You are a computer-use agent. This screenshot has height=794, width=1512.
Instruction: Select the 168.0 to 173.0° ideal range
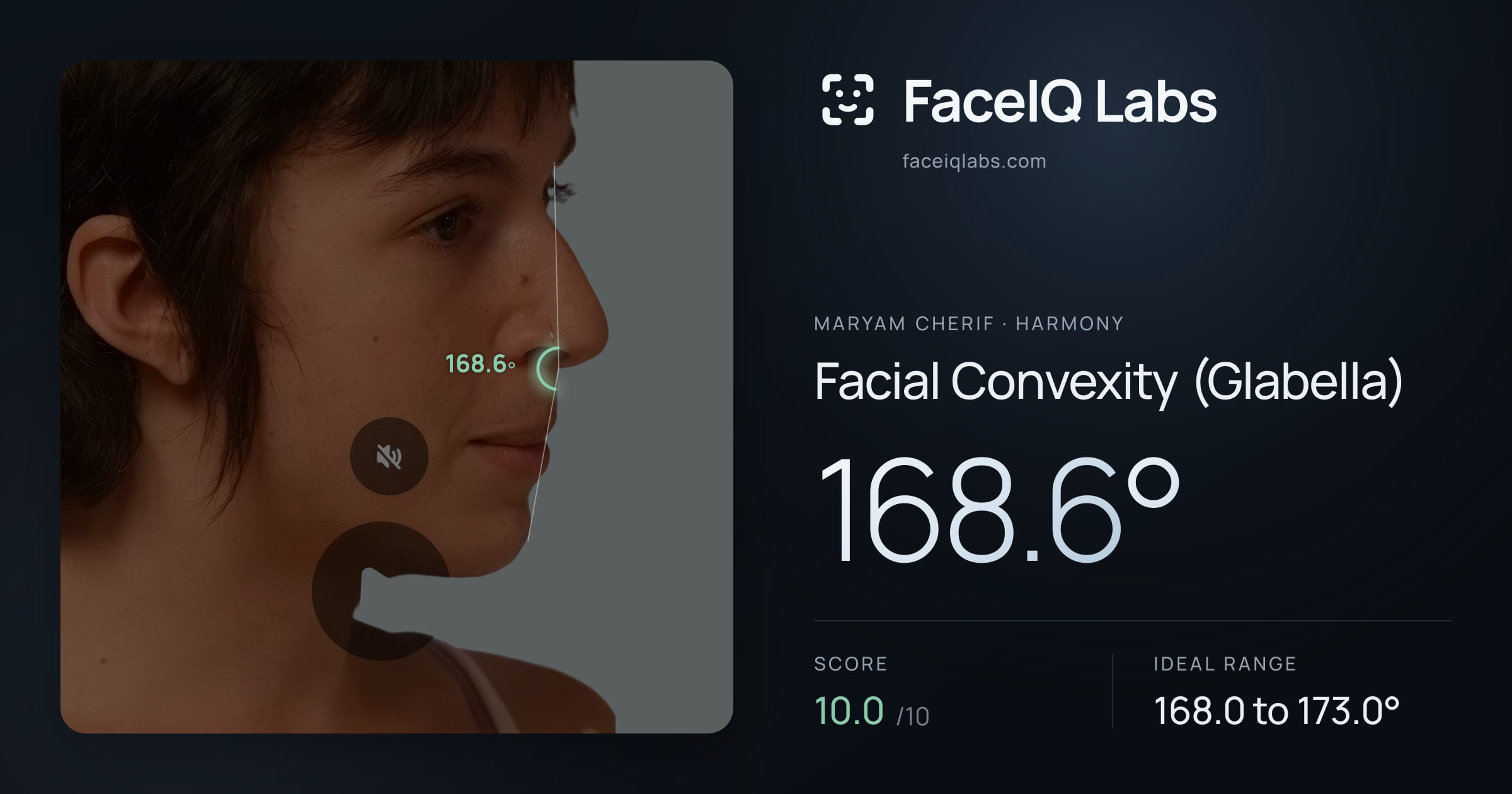click(1276, 711)
